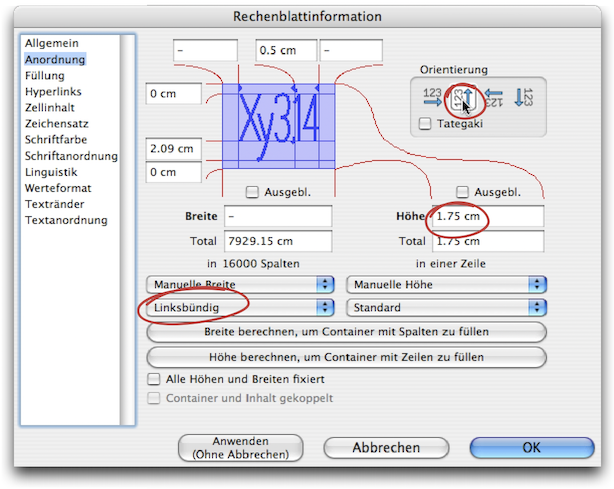Confirm dialog with OK button
Viewport: 614px width, 489px height.
click(x=530, y=448)
